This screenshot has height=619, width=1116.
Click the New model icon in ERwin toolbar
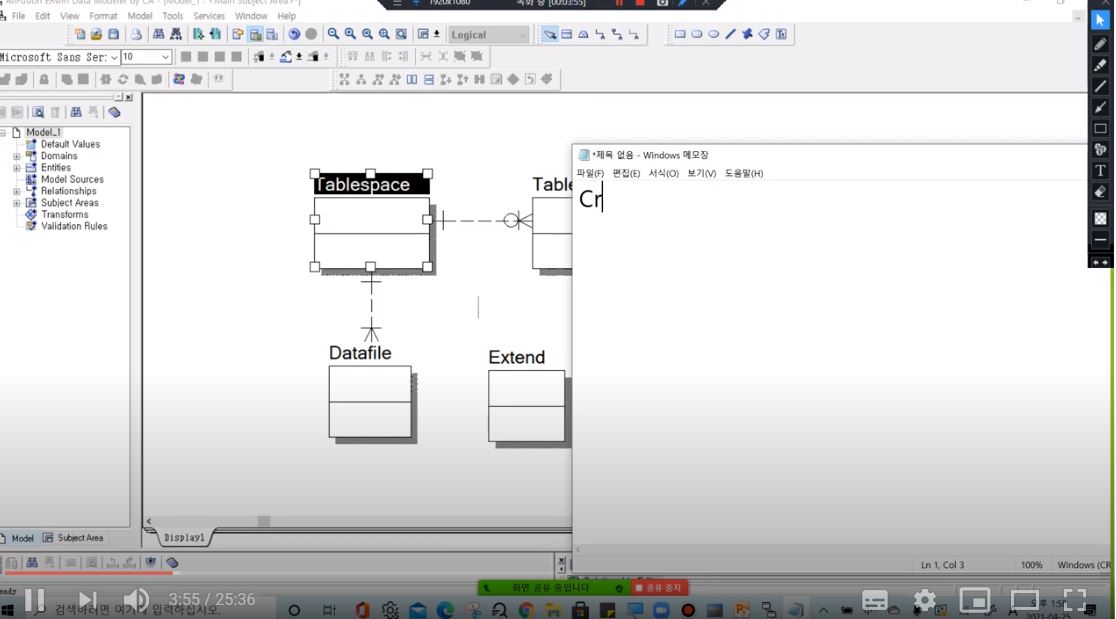click(80, 34)
